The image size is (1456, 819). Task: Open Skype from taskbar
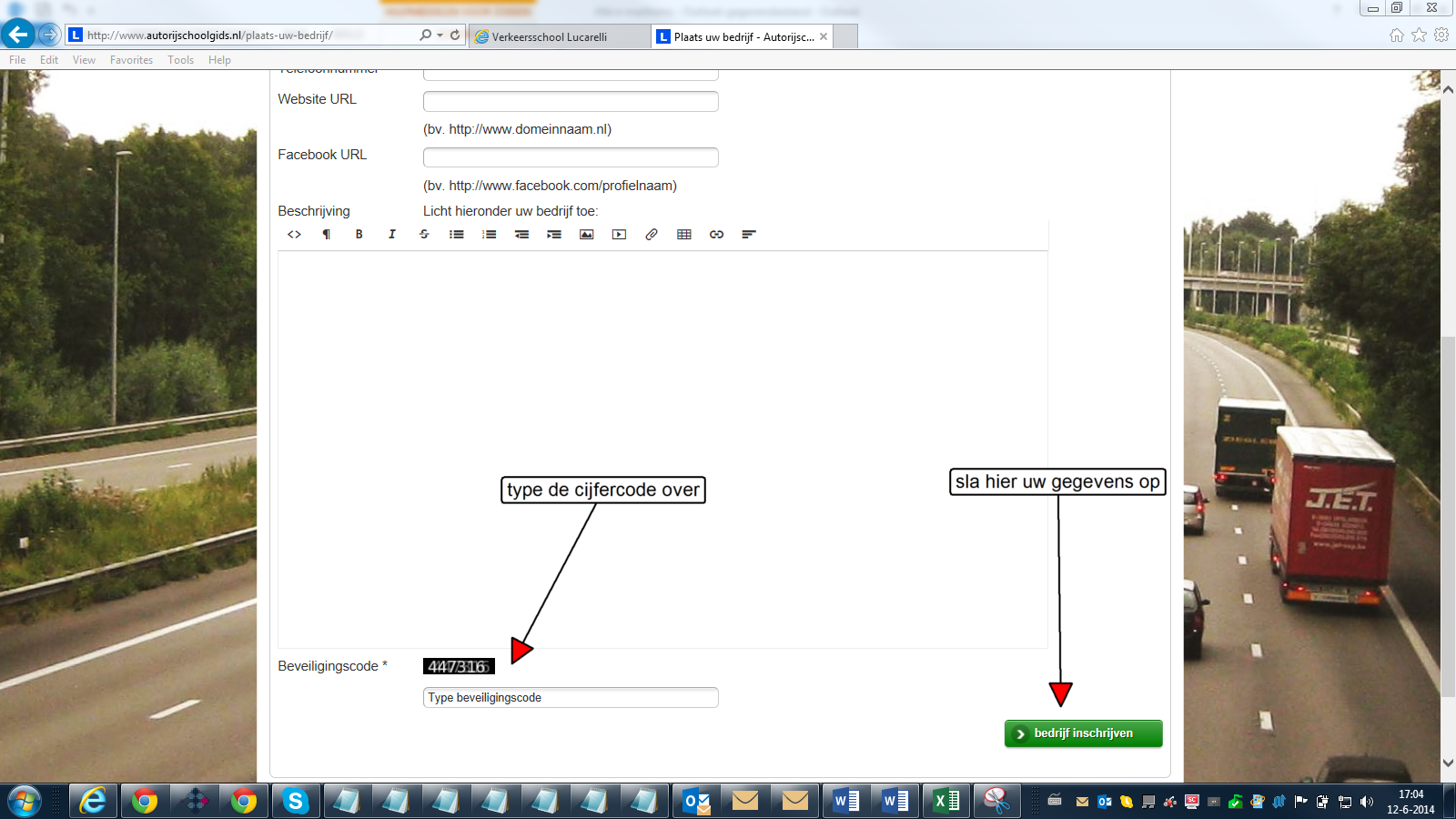pyautogui.click(x=295, y=802)
